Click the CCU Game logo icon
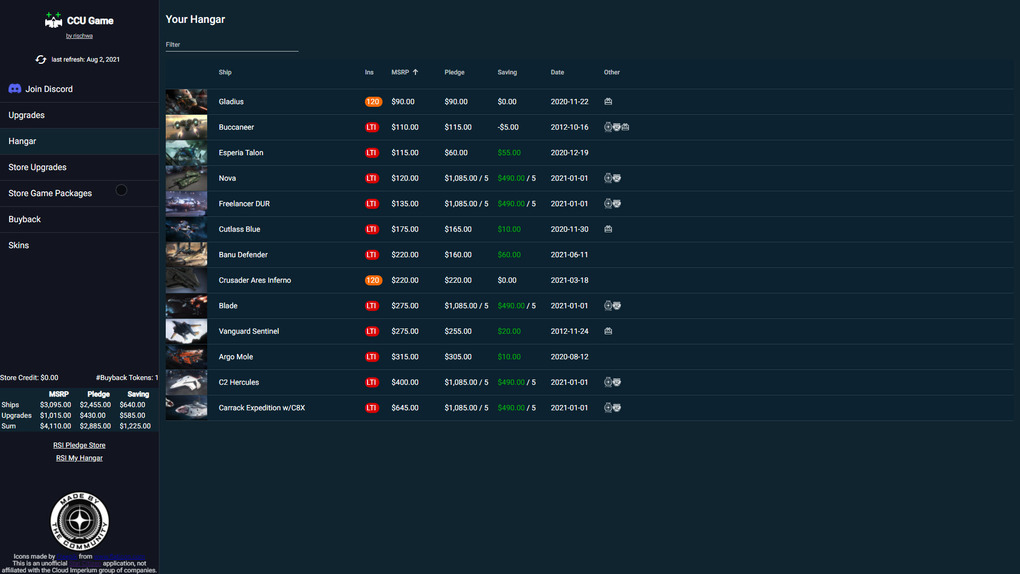Viewport: 1020px width, 574px height. point(54,20)
